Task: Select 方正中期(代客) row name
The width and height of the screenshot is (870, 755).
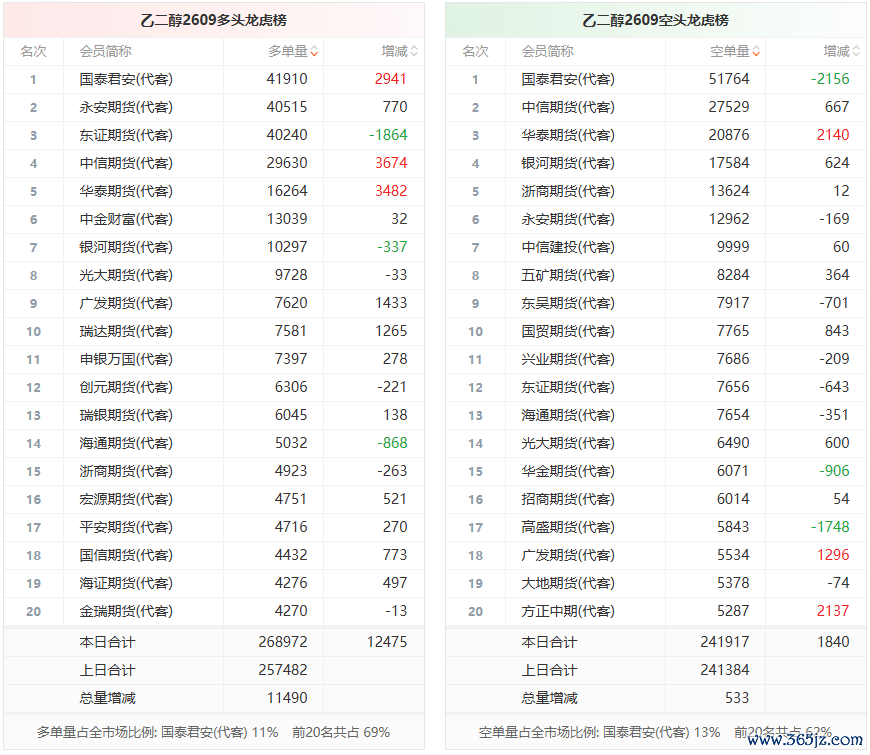Action: click(568, 611)
